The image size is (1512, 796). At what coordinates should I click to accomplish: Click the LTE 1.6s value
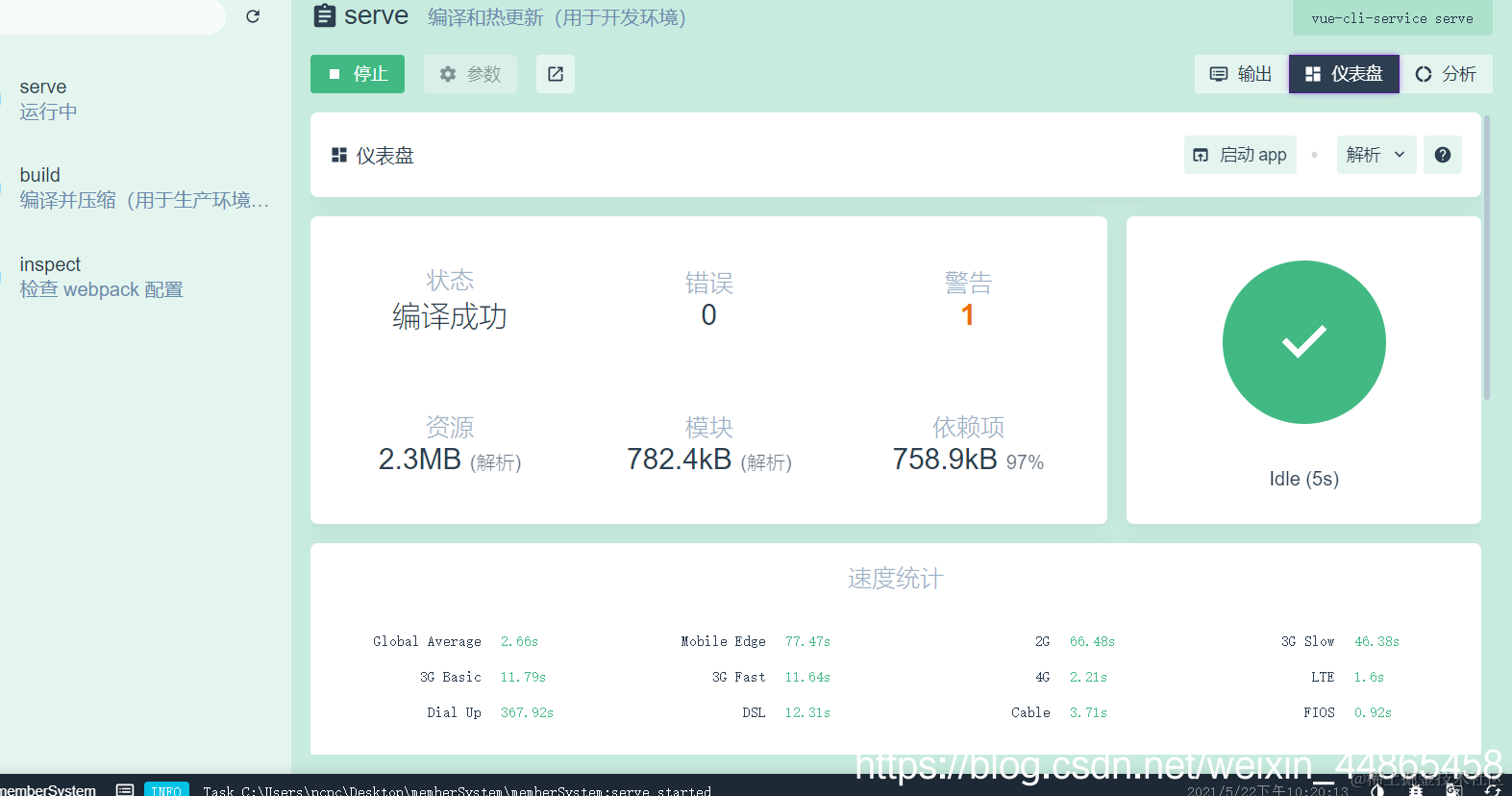1369,677
